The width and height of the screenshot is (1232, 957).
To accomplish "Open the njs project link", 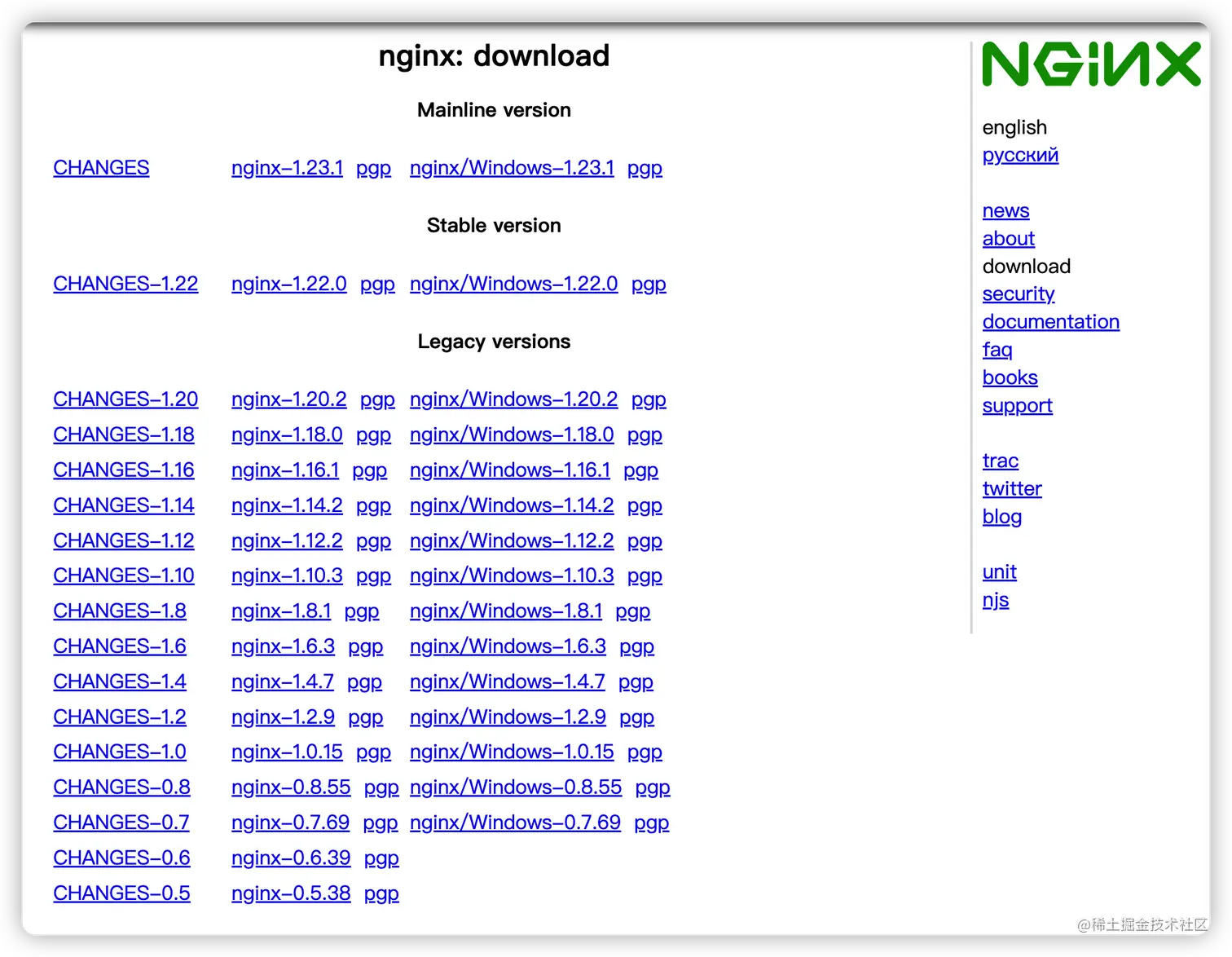I will [x=995, y=600].
